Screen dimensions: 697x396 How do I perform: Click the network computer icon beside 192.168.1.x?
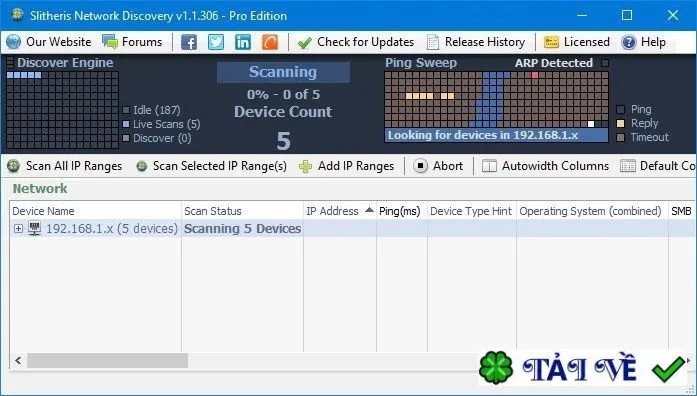35,228
